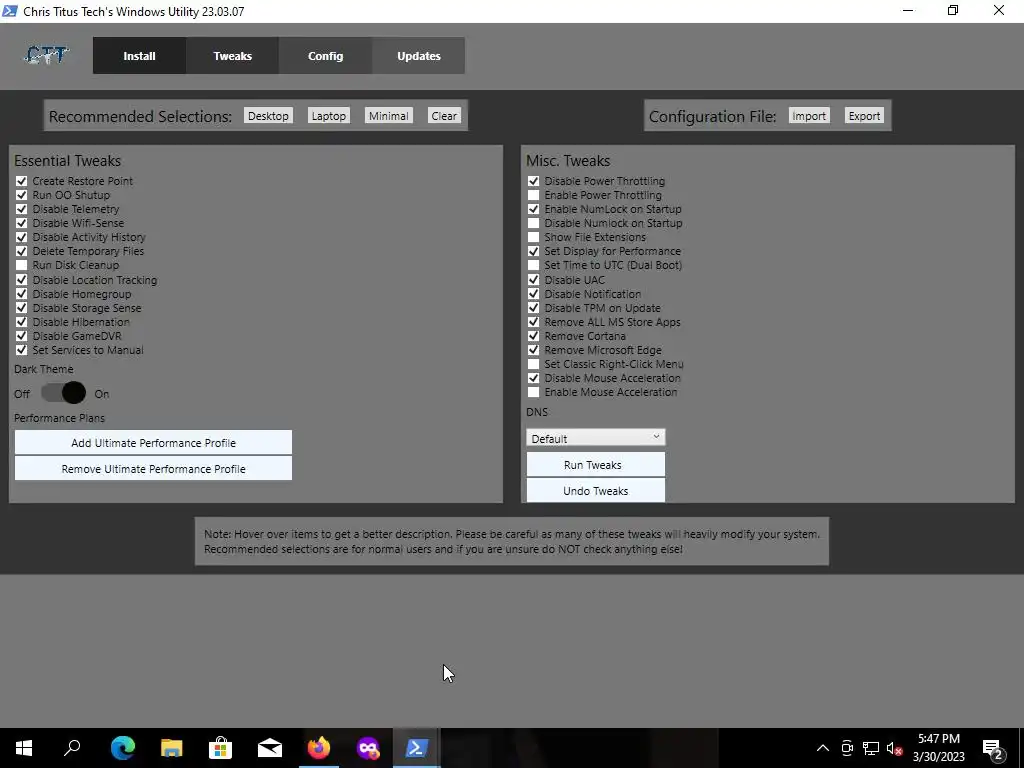Screen dimensions: 1024x768
Task: Check Disable Numlock on Startup
Action: tap(534, 223)
